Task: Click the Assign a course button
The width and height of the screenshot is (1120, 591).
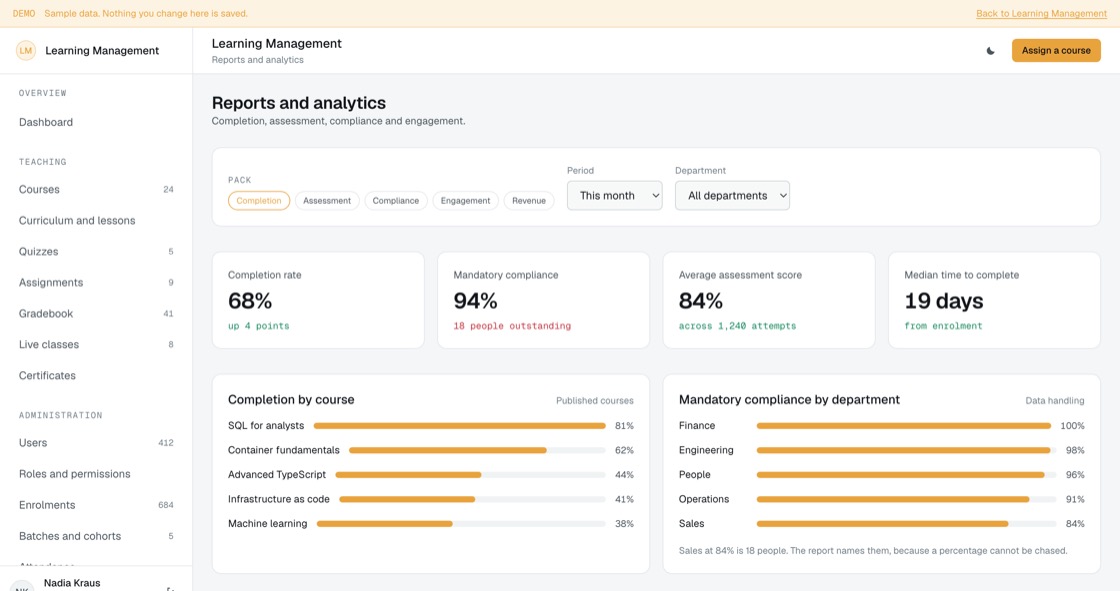Action: 1056,51
